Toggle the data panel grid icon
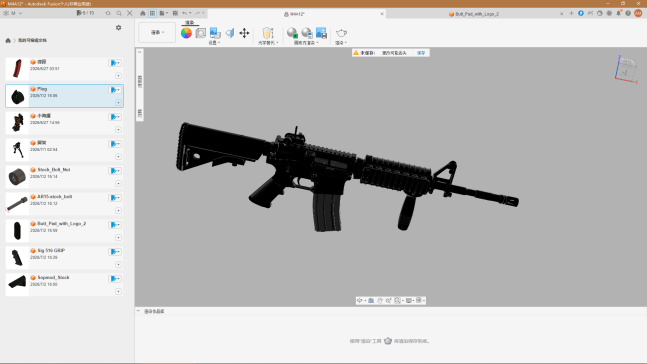 pyautogui.click(x=152, y=13)
